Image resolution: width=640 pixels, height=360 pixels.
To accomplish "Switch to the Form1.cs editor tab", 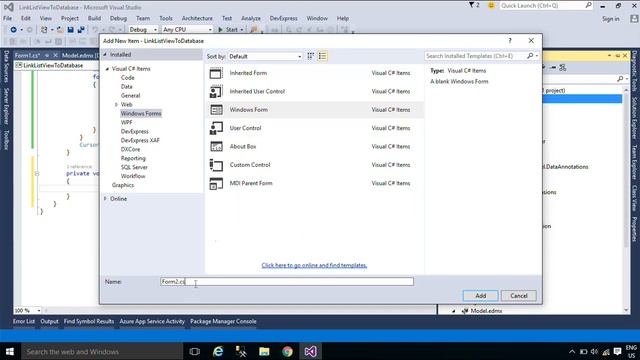I will 27,55.
